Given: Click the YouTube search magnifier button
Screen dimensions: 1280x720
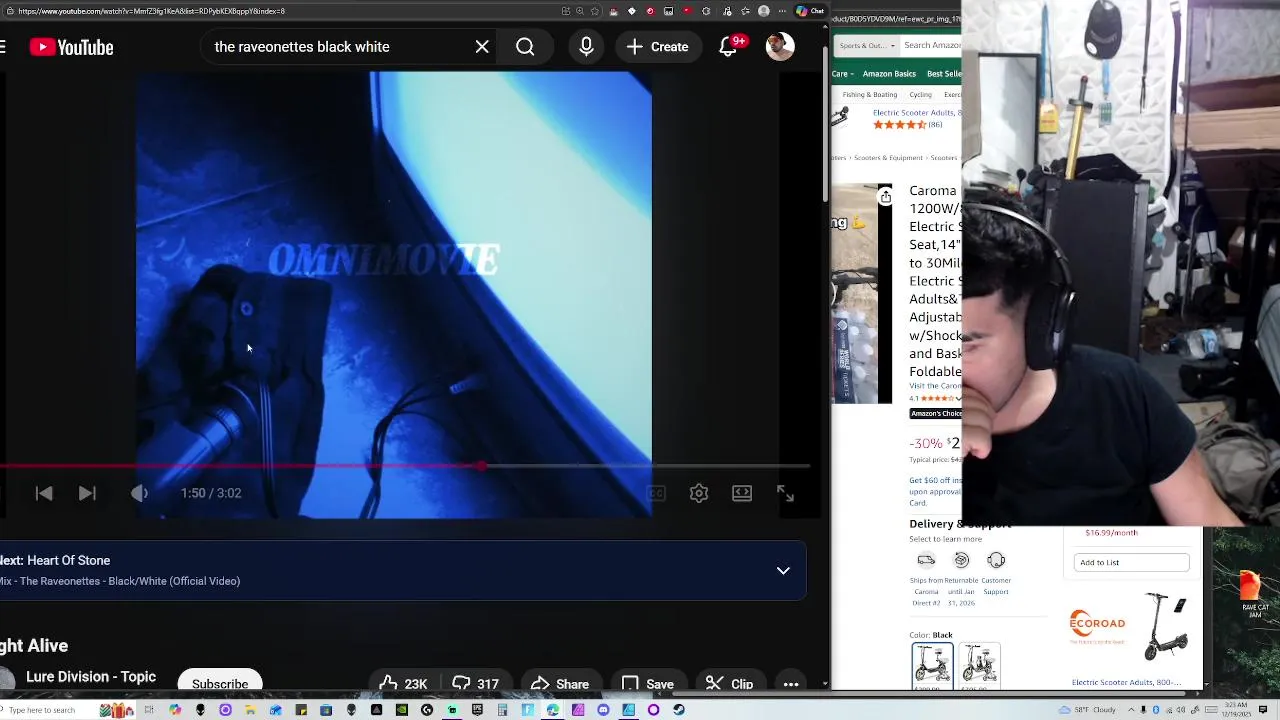Looking at the screenshot, I should [x=525, y=47].
